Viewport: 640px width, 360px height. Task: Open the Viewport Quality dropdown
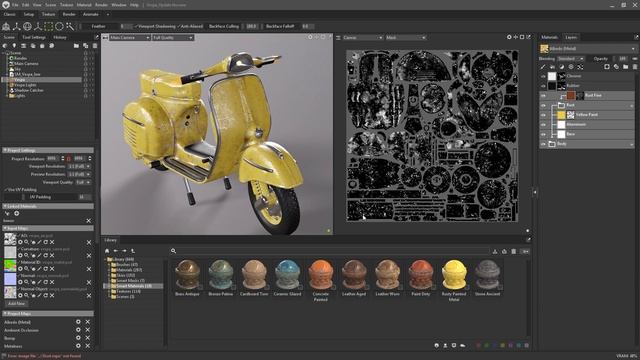point(83,182)
